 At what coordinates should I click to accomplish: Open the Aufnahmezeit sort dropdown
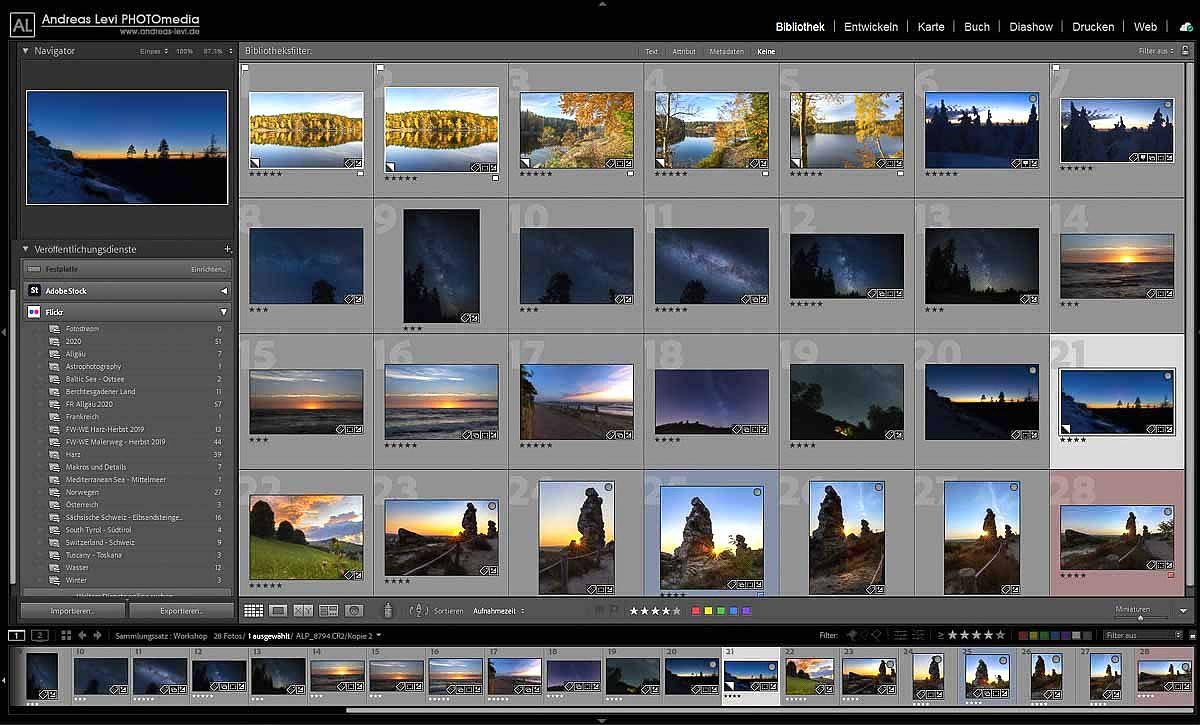coord(498,610)
